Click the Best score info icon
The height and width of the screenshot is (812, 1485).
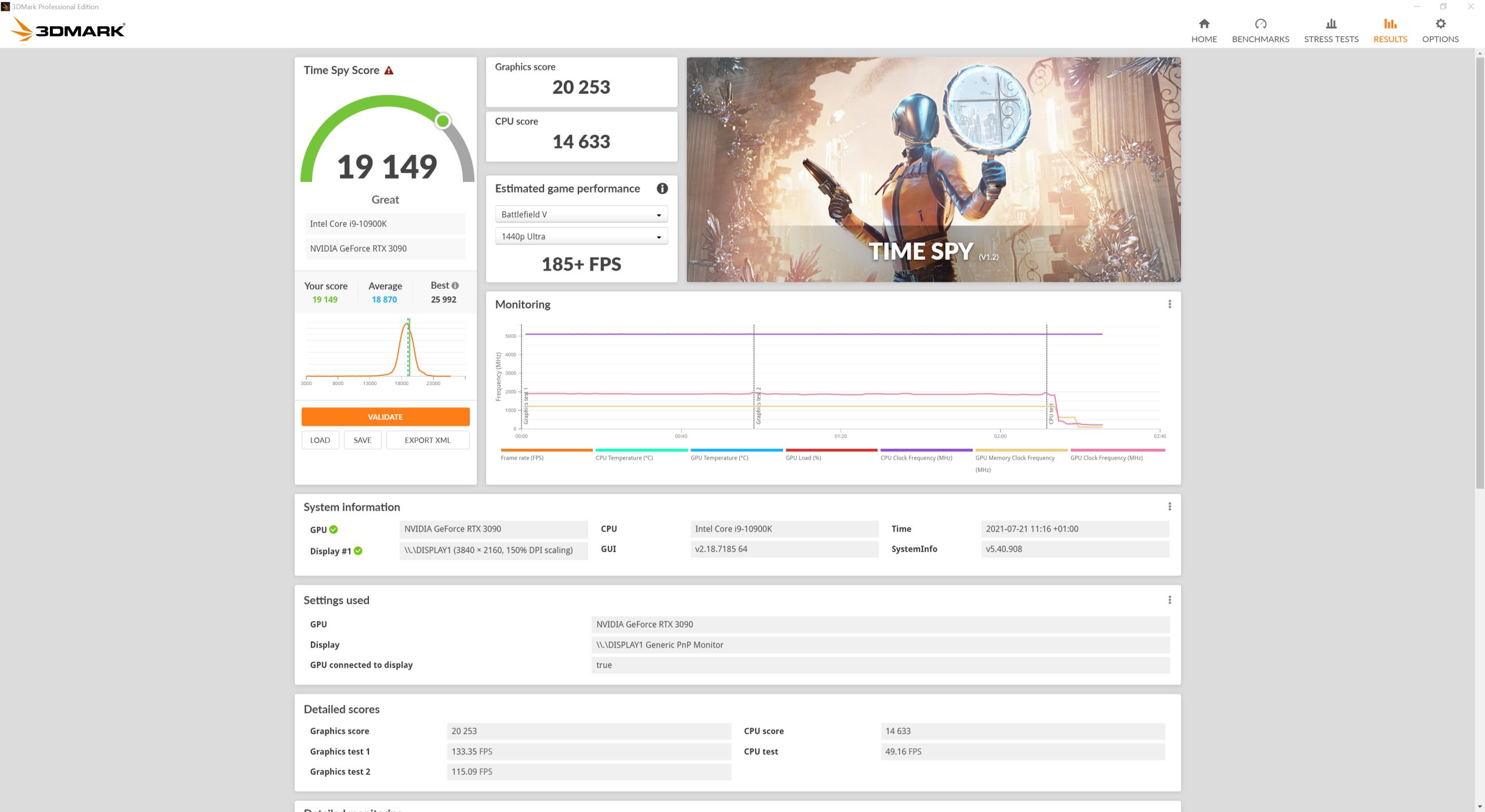tap(455, 285)
